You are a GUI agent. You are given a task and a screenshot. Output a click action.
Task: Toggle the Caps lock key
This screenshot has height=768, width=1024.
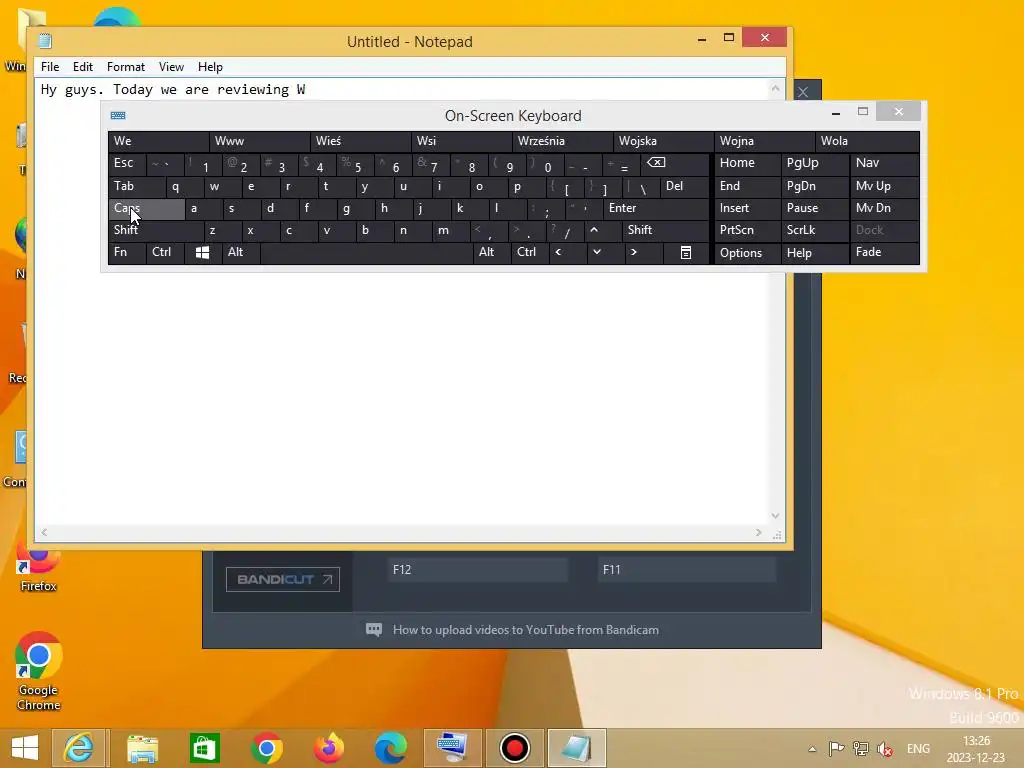click(146, 208)
